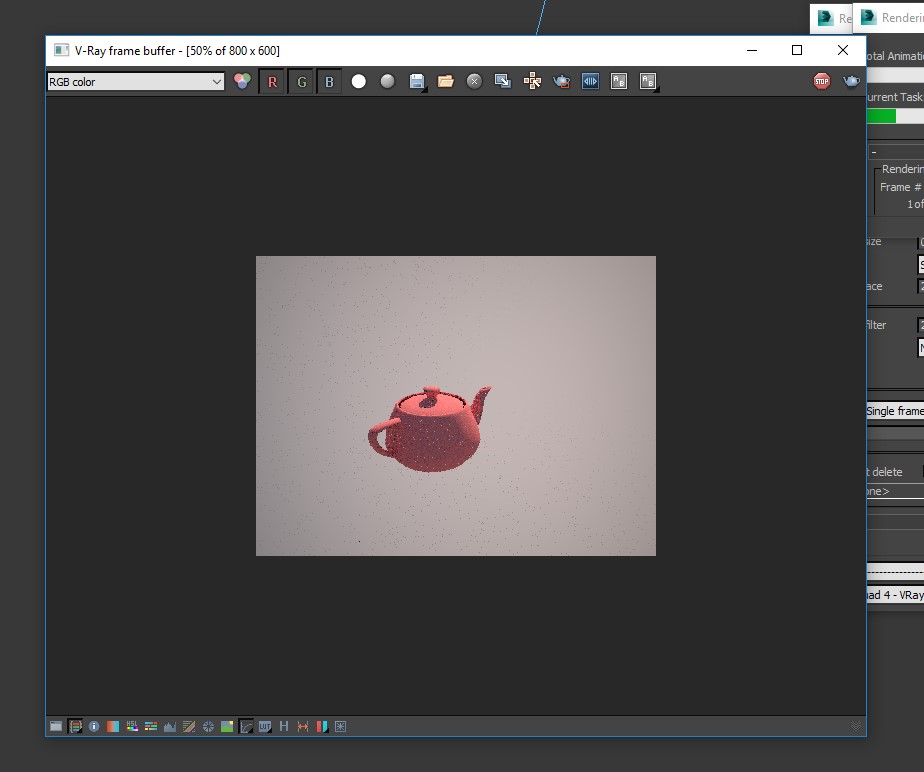Toggle the blue channel view

[x=329, y=82]
